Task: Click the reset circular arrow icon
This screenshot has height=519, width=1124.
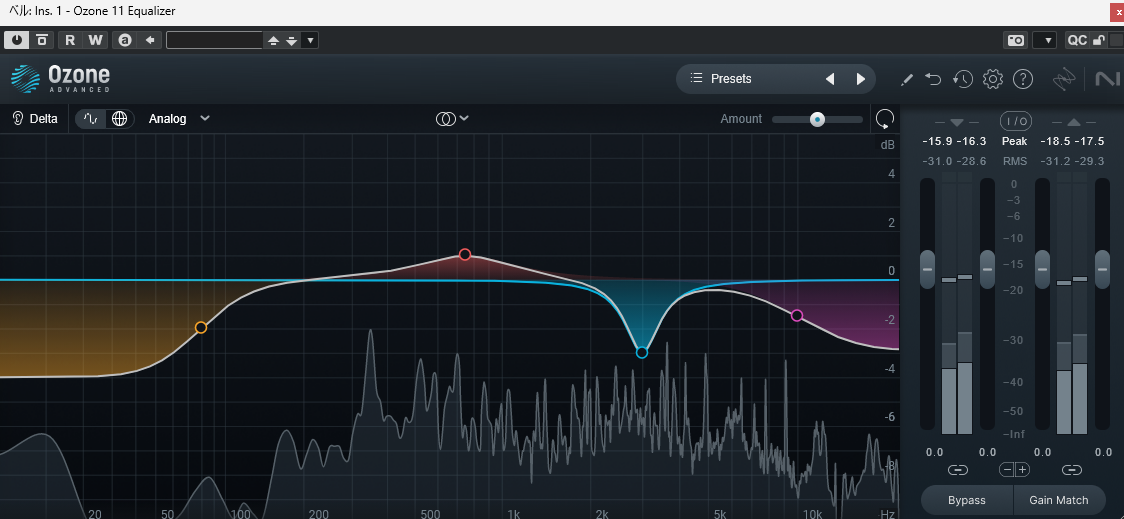Action: tap(885, 119)
